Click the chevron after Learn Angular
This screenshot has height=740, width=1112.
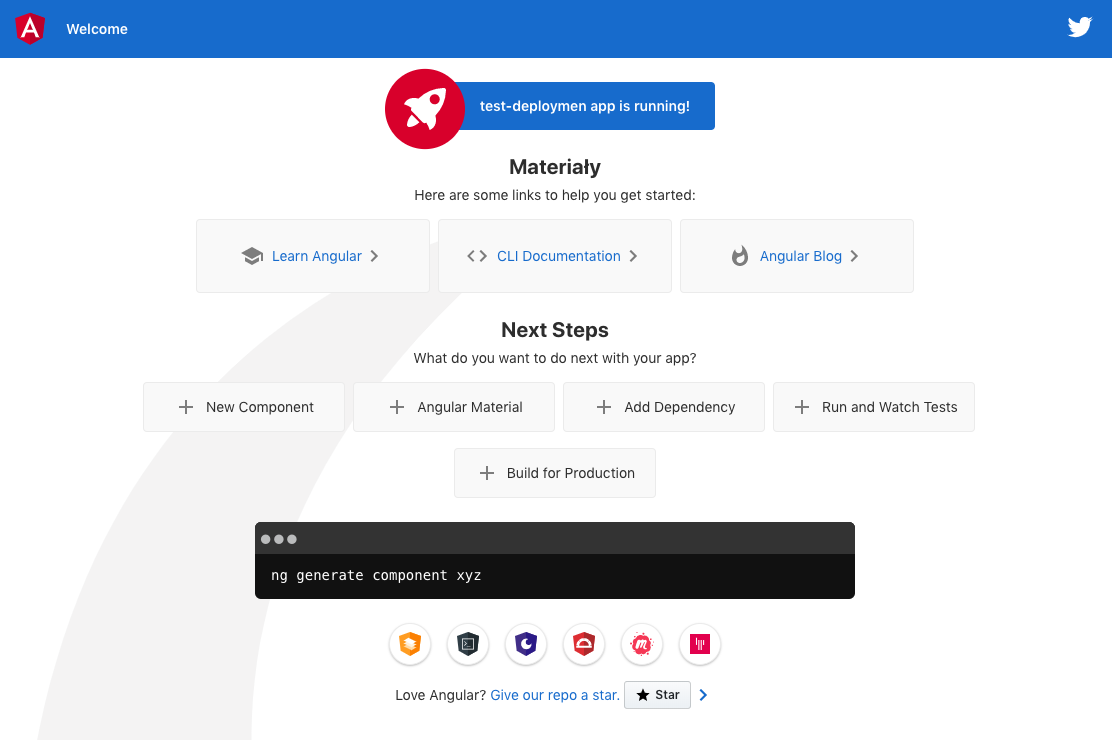[374, 256]
